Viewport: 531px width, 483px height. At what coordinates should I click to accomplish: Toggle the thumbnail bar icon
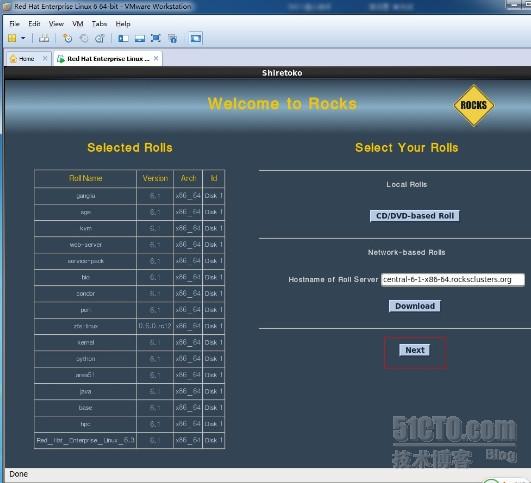coord(140,38)
